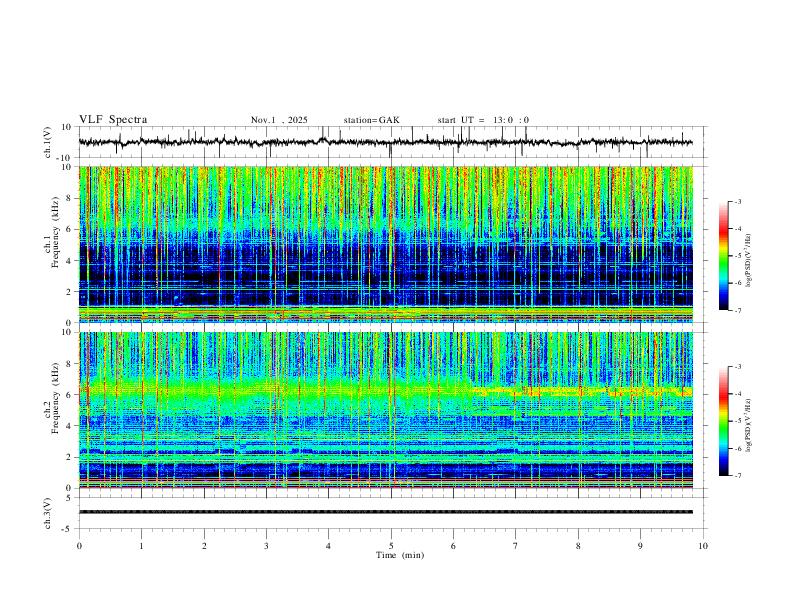Viewport: 792px width, 612px height.
Task: Click the "5" tick on ch.3(V) axis
Action: click(x=70, y=498)
